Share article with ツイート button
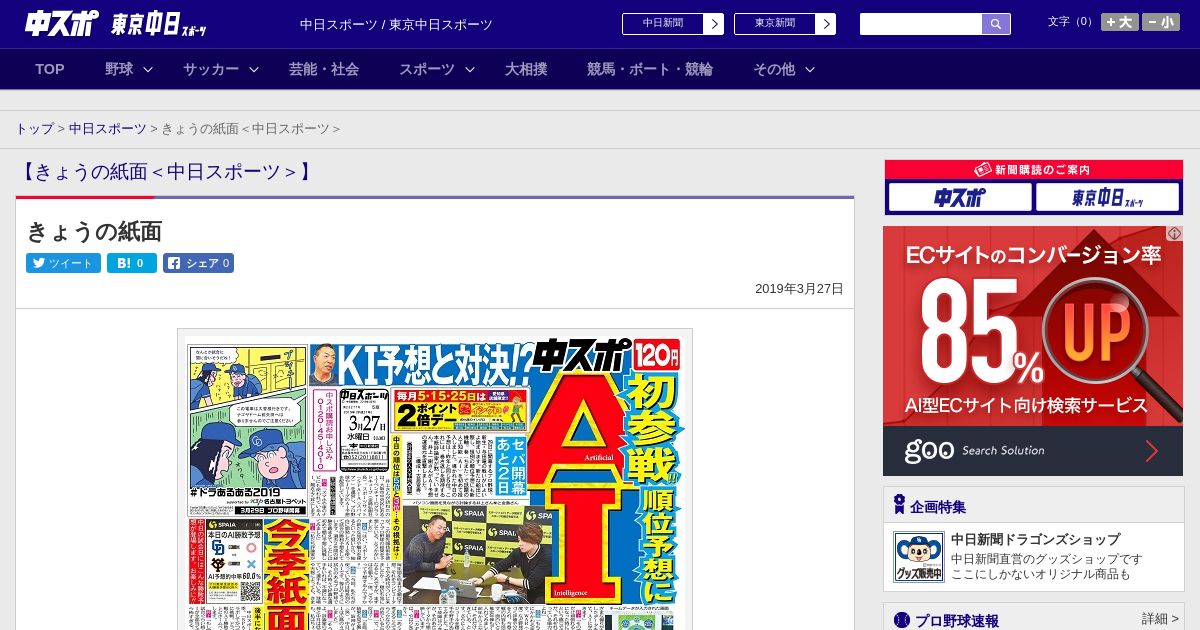 (63, 263)
